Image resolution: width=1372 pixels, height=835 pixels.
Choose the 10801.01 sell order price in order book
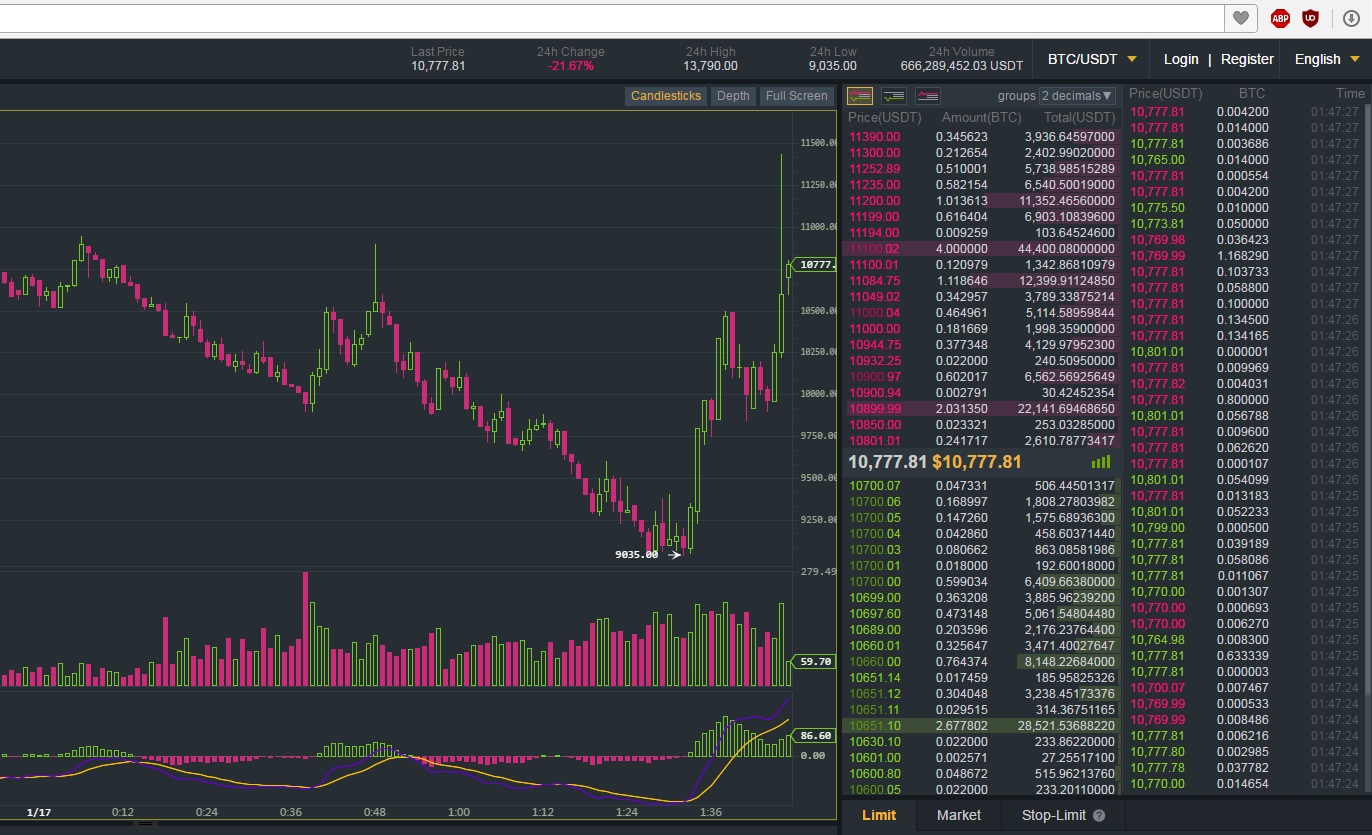[875, 441]
